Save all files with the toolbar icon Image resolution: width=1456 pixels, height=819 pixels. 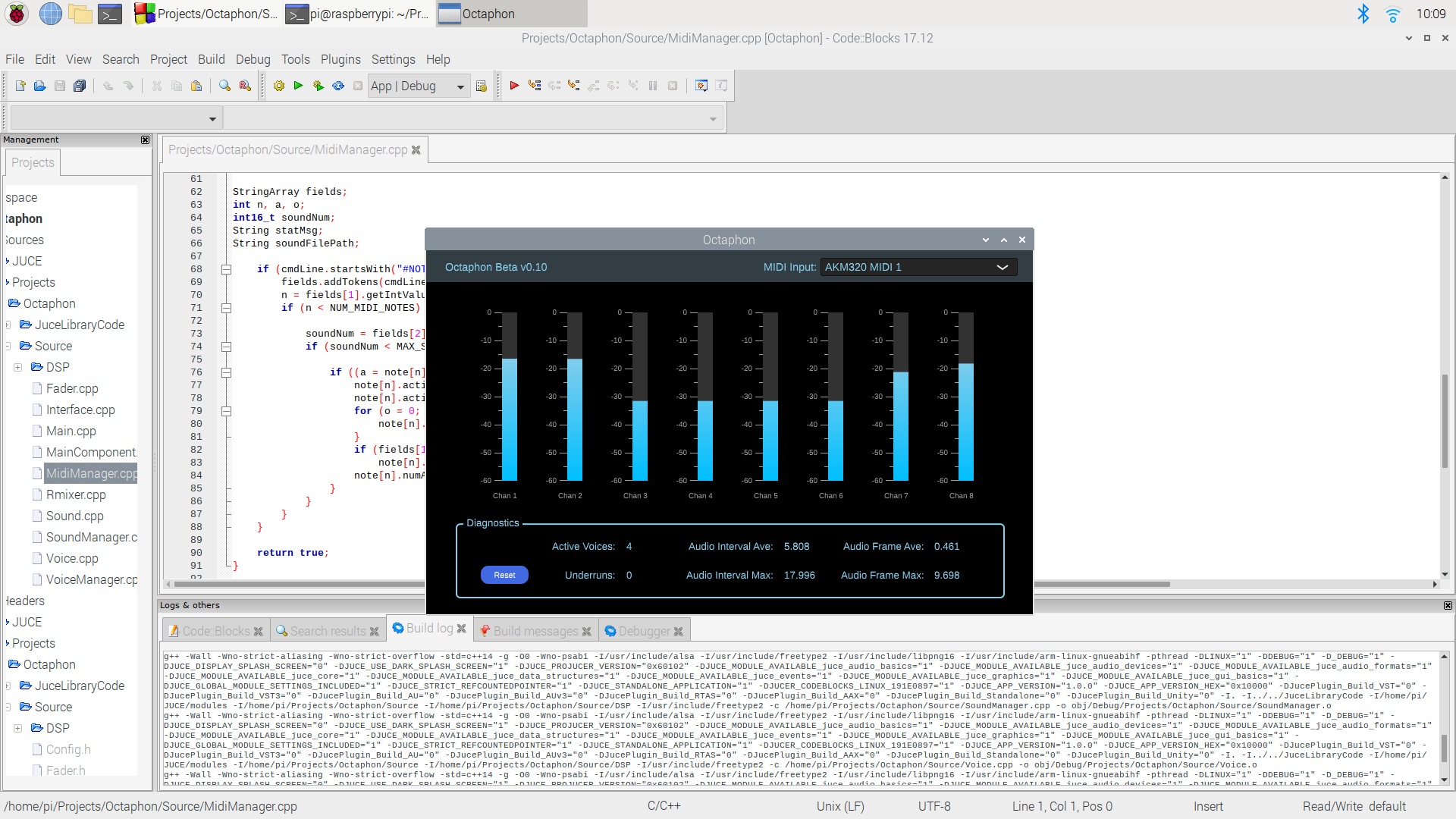[80, 86]
